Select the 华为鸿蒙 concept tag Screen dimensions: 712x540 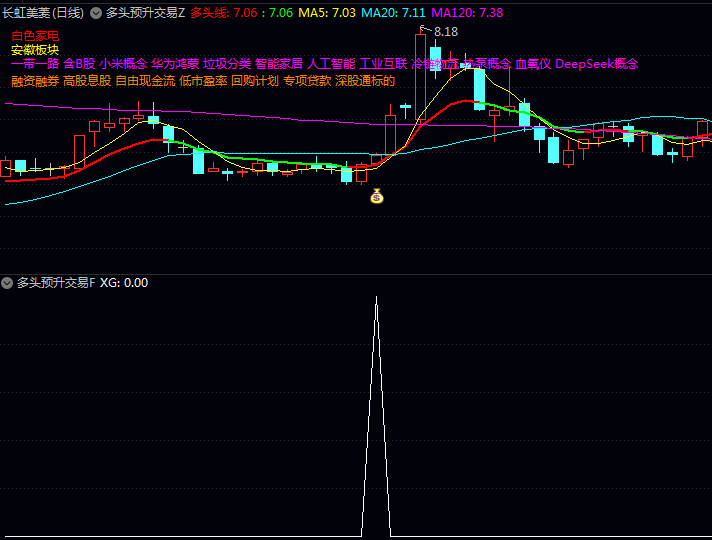click(x=175, y=64)
